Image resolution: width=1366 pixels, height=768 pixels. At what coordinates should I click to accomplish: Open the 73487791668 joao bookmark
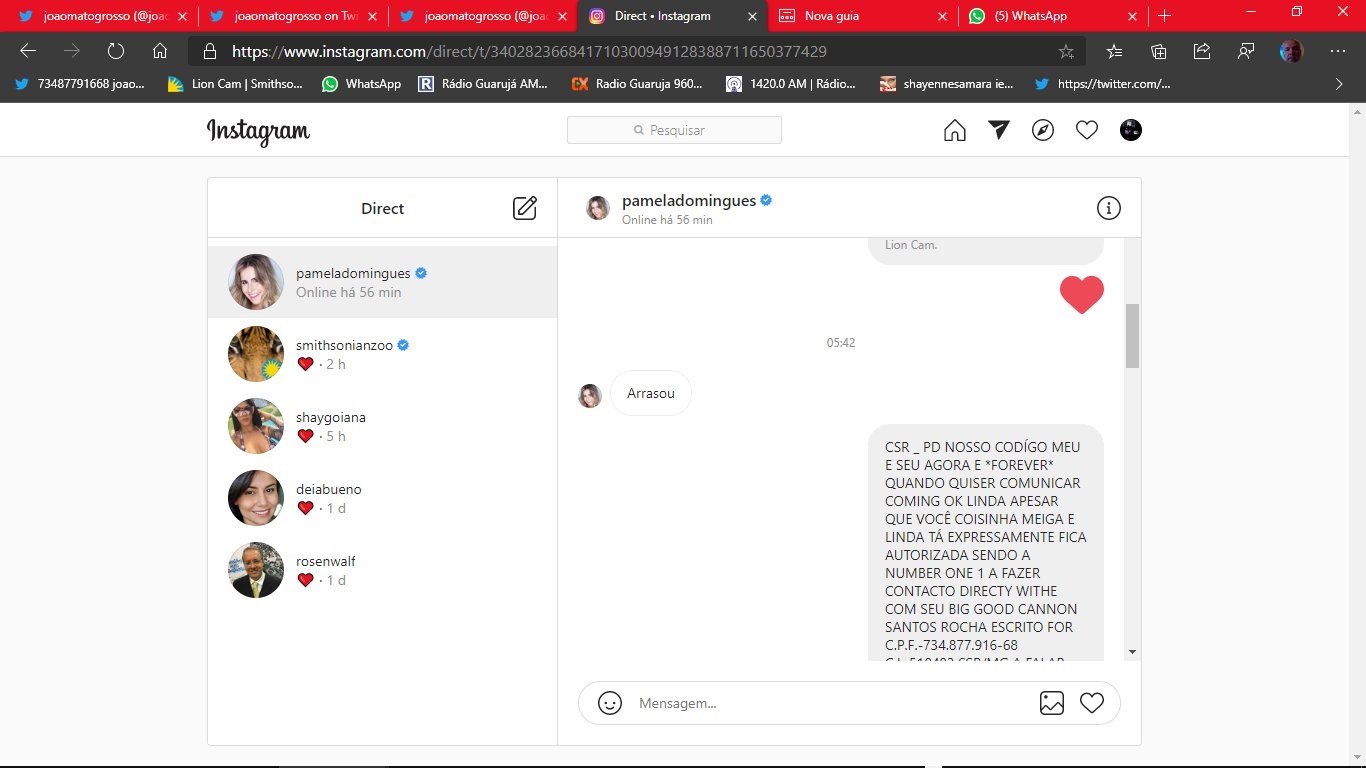pyautogui.click(x=80, y=84)
